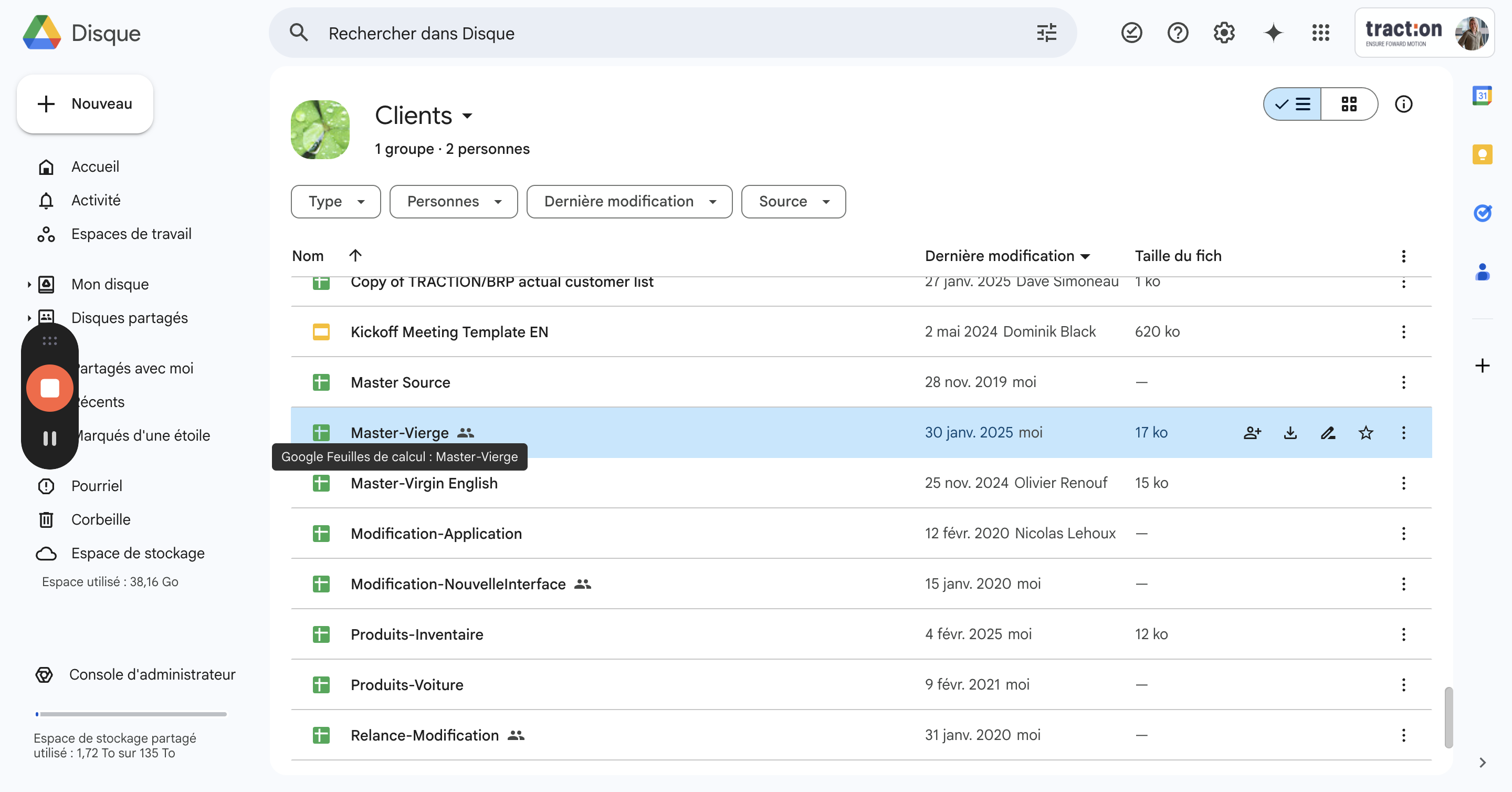
Task: Stop the screen recording with red button
Action: point(50,388)
